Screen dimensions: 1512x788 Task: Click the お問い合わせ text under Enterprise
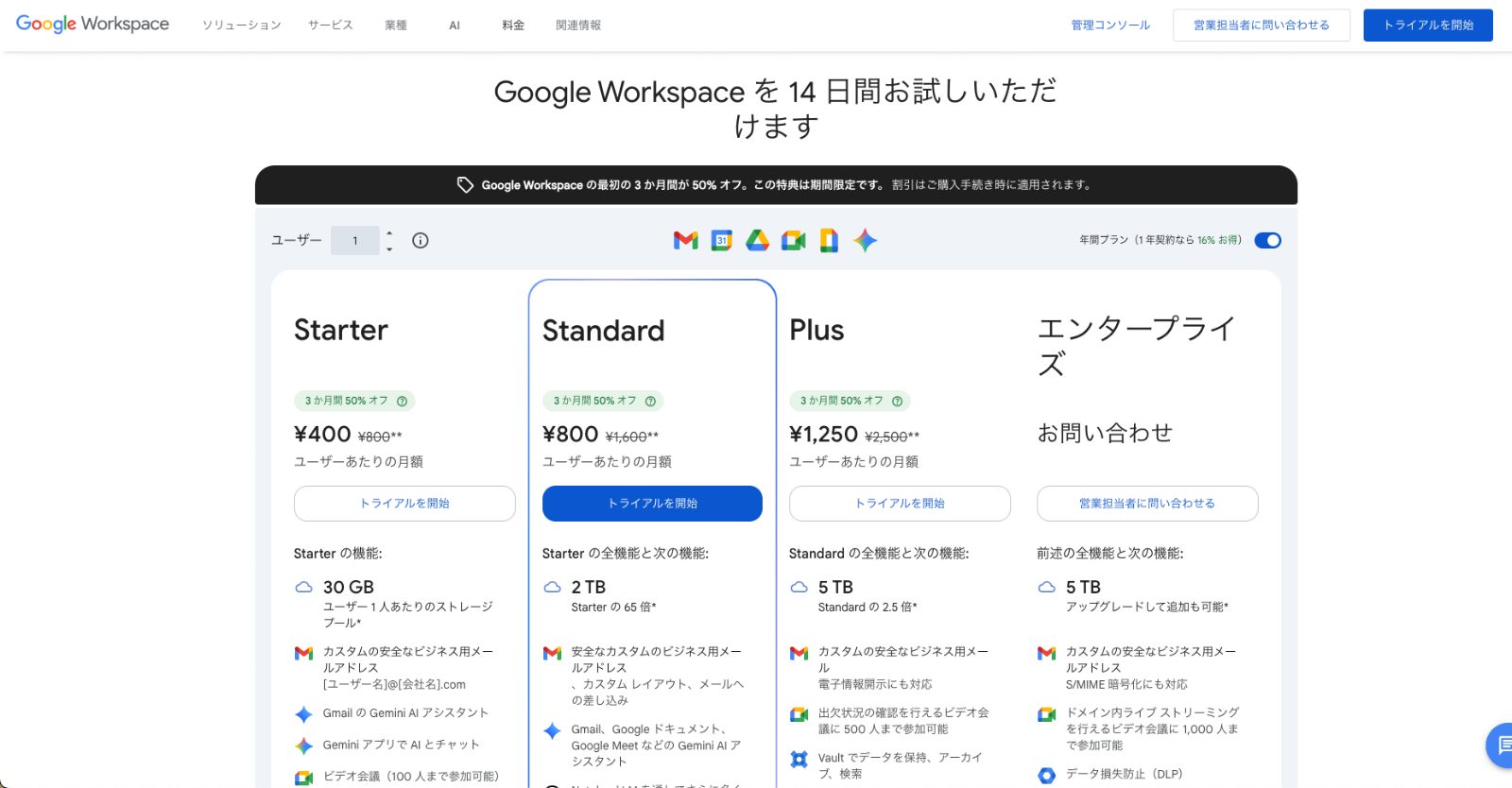1105,433
